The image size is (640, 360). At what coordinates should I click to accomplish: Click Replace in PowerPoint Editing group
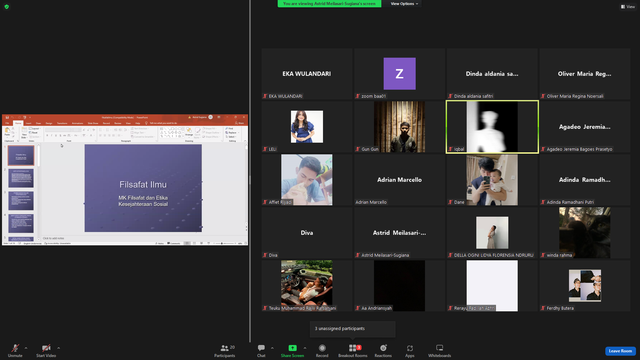[x=231, y=133]
